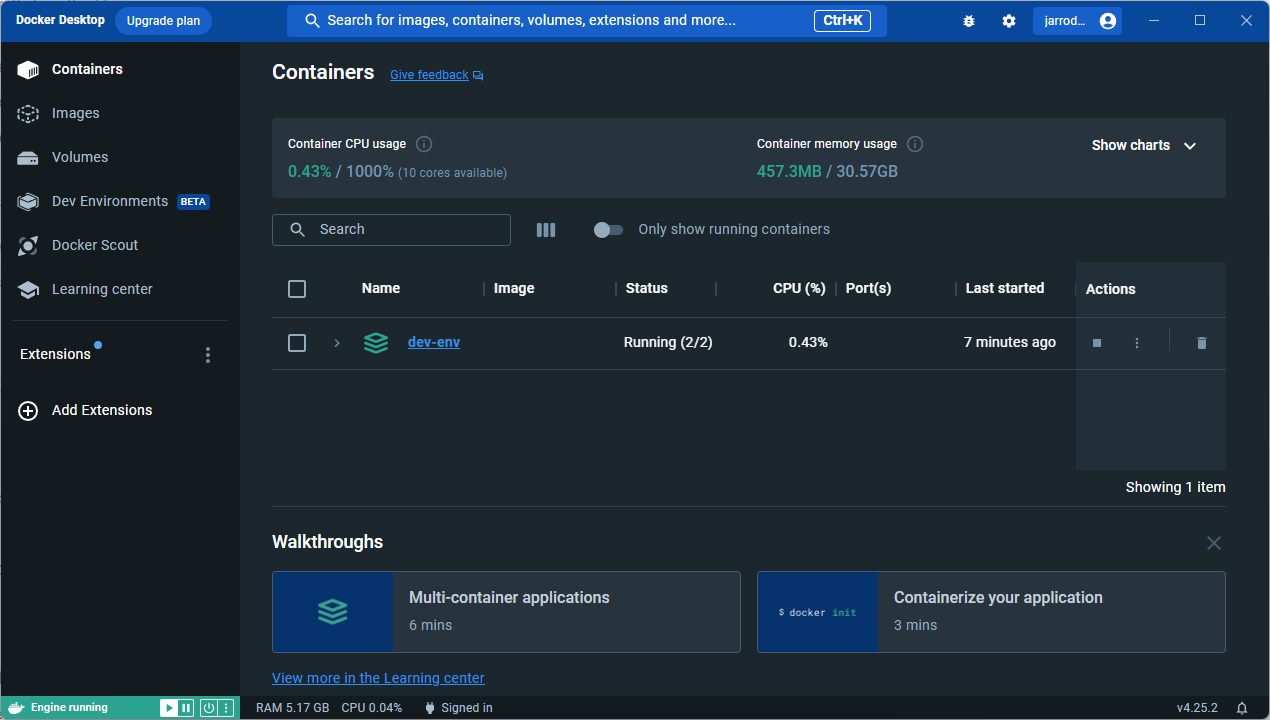Stop the dev-env containers
1270x720 pixels.
click(1097, 343)
